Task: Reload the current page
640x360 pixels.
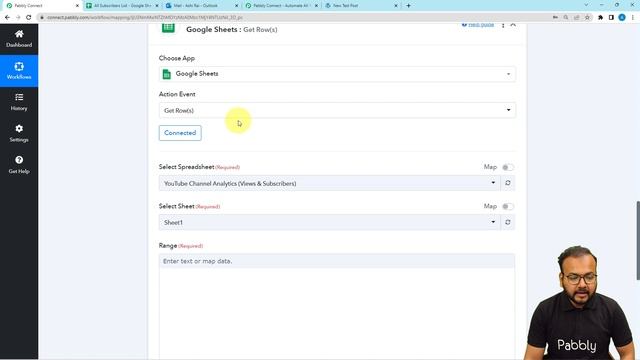Action: point(29,18)
